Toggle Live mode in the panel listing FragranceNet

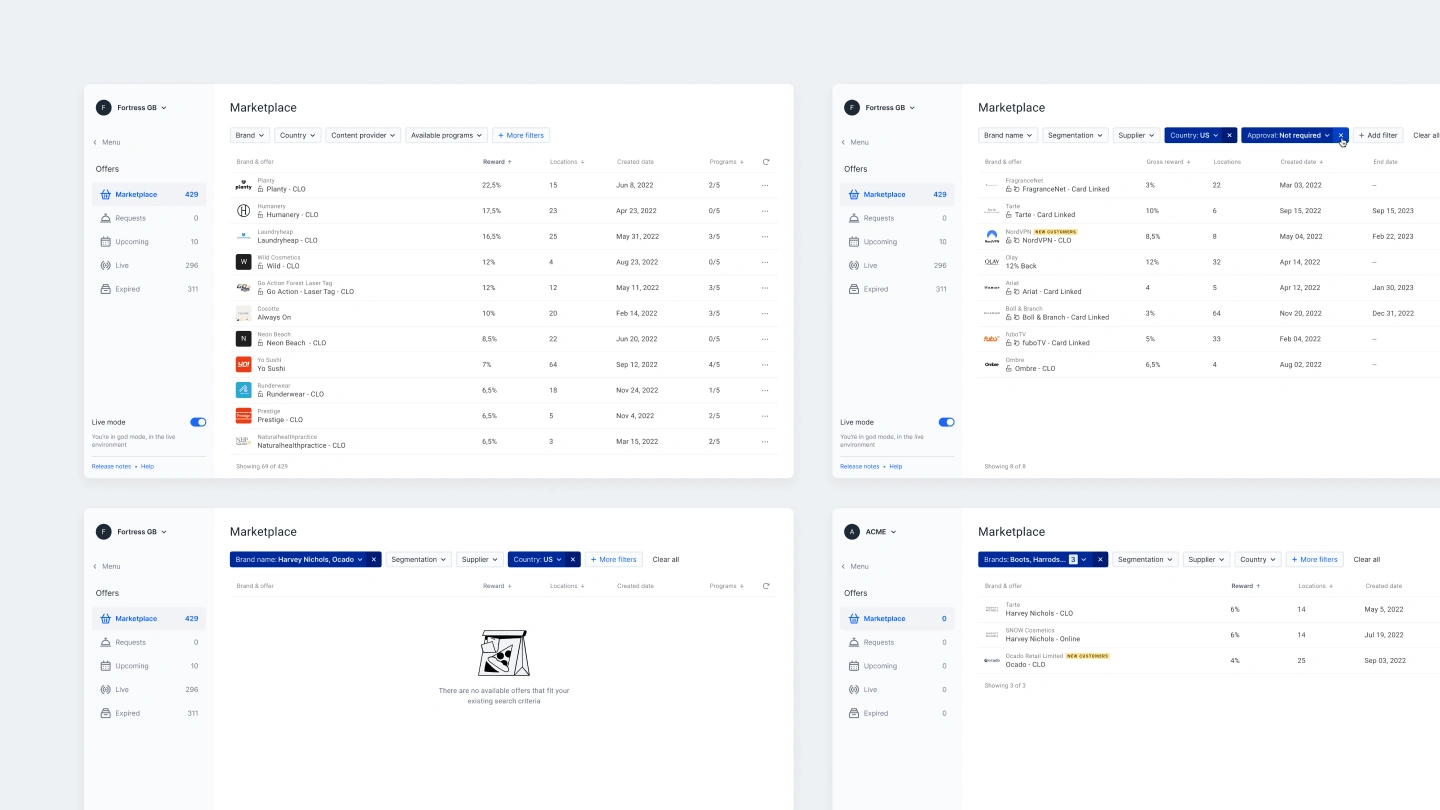point(946,422)
